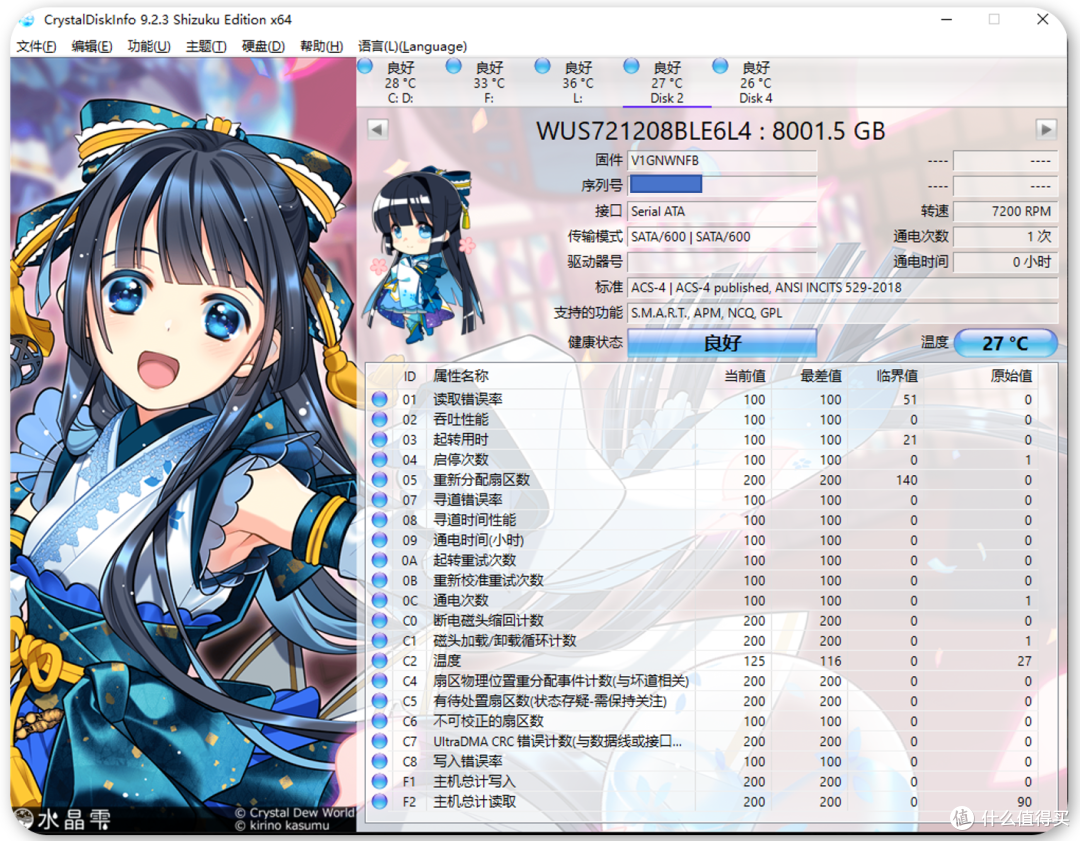Screen dimensions: 1080x841
Task: Switch to the L: disk tab
Action: (x=578, y=82)
